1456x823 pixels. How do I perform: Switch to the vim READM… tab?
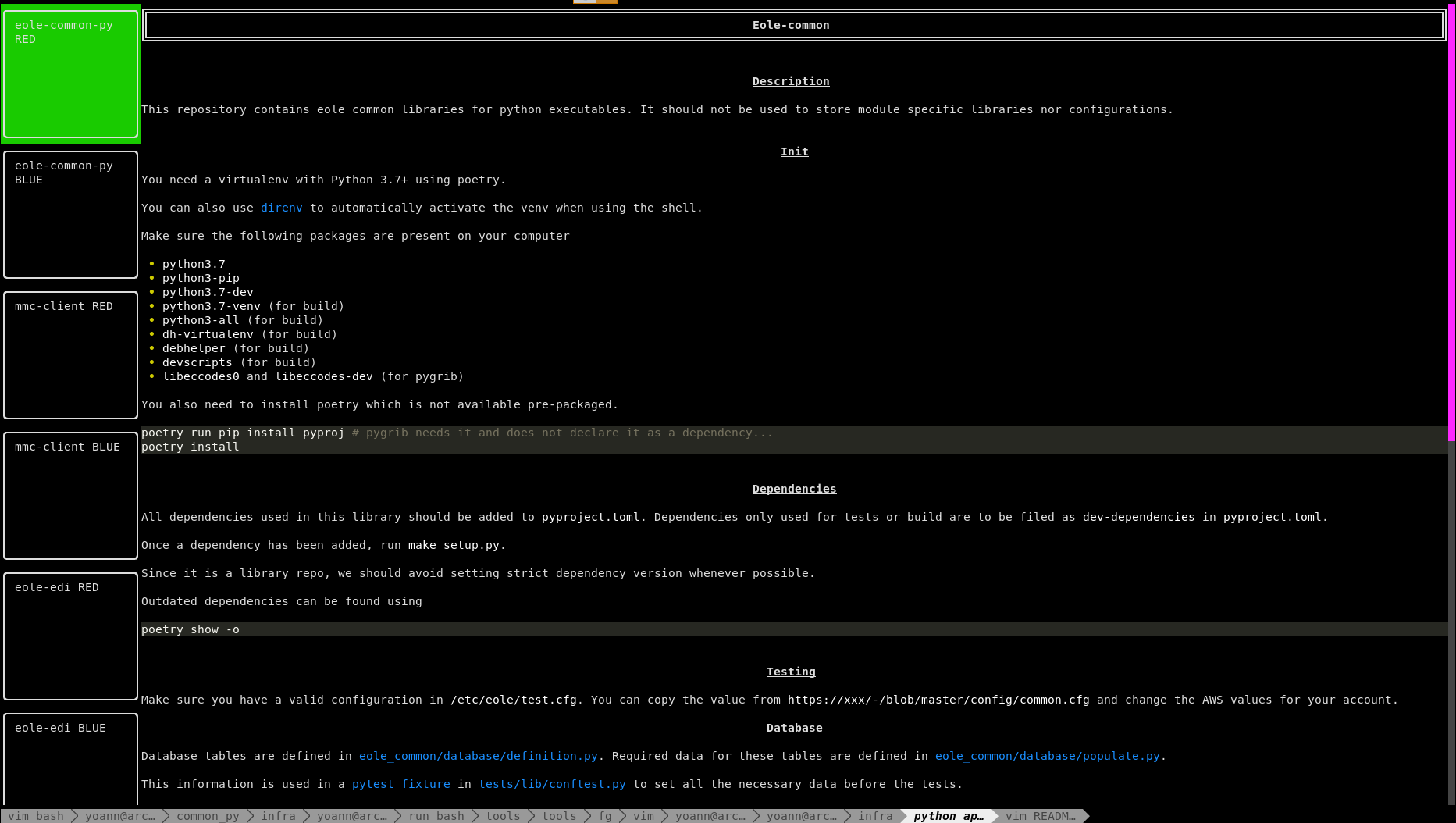click(1040, 816)
